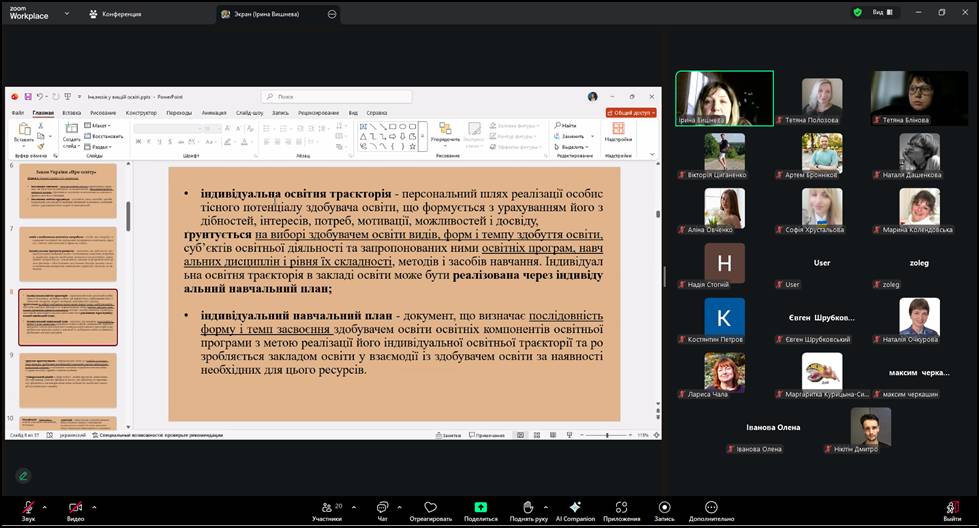Image resolution: width=979 pixels, height=528 pixels.
Task: Click the green Поделиться share screen icon
Action: [480, 508]
